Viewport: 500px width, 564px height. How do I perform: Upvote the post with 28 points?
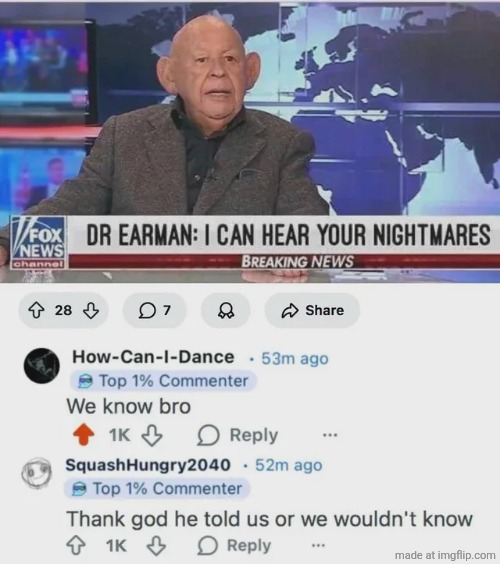tap(36, 310)
